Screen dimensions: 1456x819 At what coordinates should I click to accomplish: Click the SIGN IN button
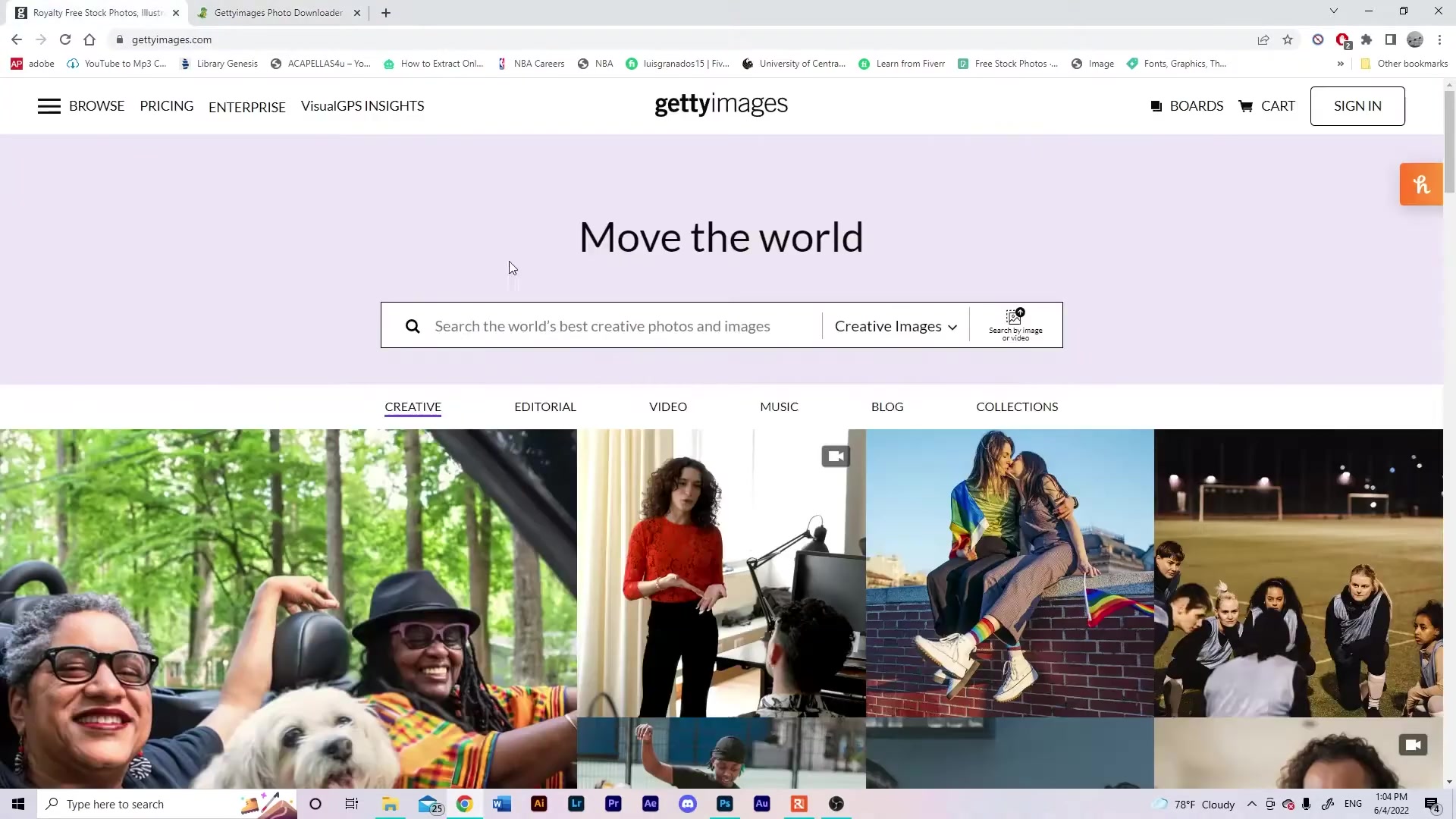1357,105
